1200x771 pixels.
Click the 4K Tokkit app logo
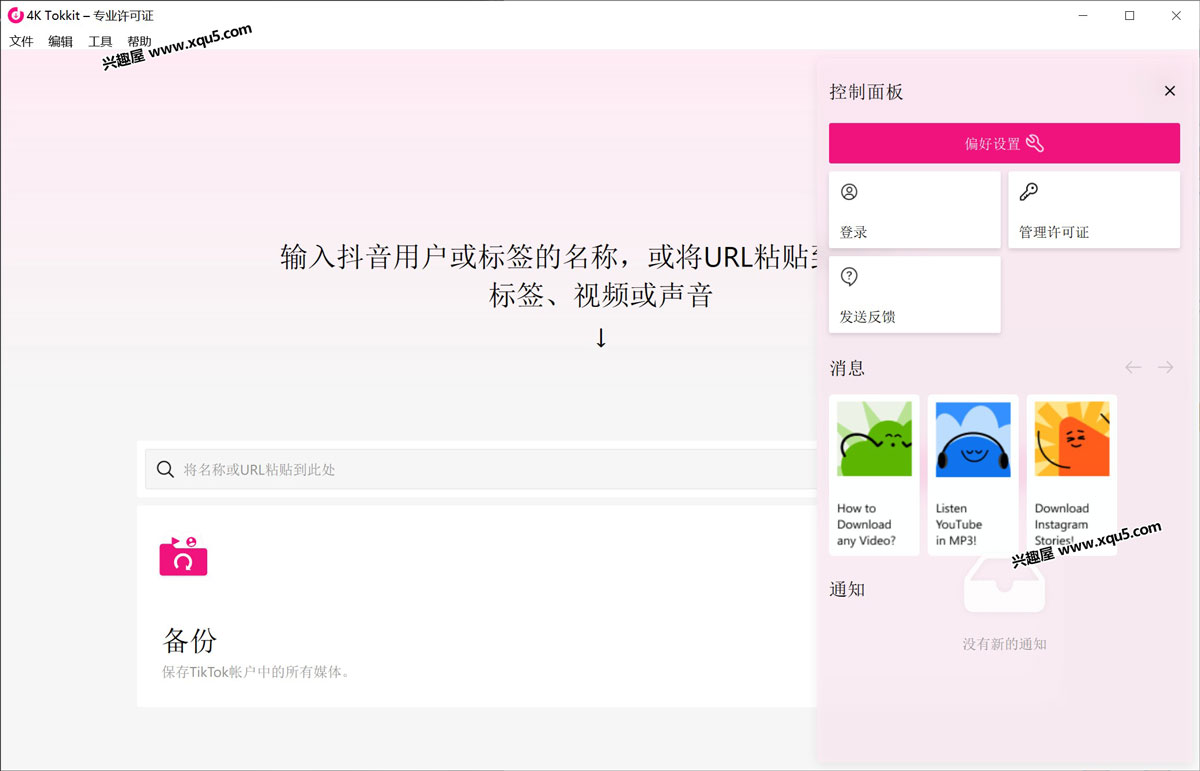click(15, 15)
